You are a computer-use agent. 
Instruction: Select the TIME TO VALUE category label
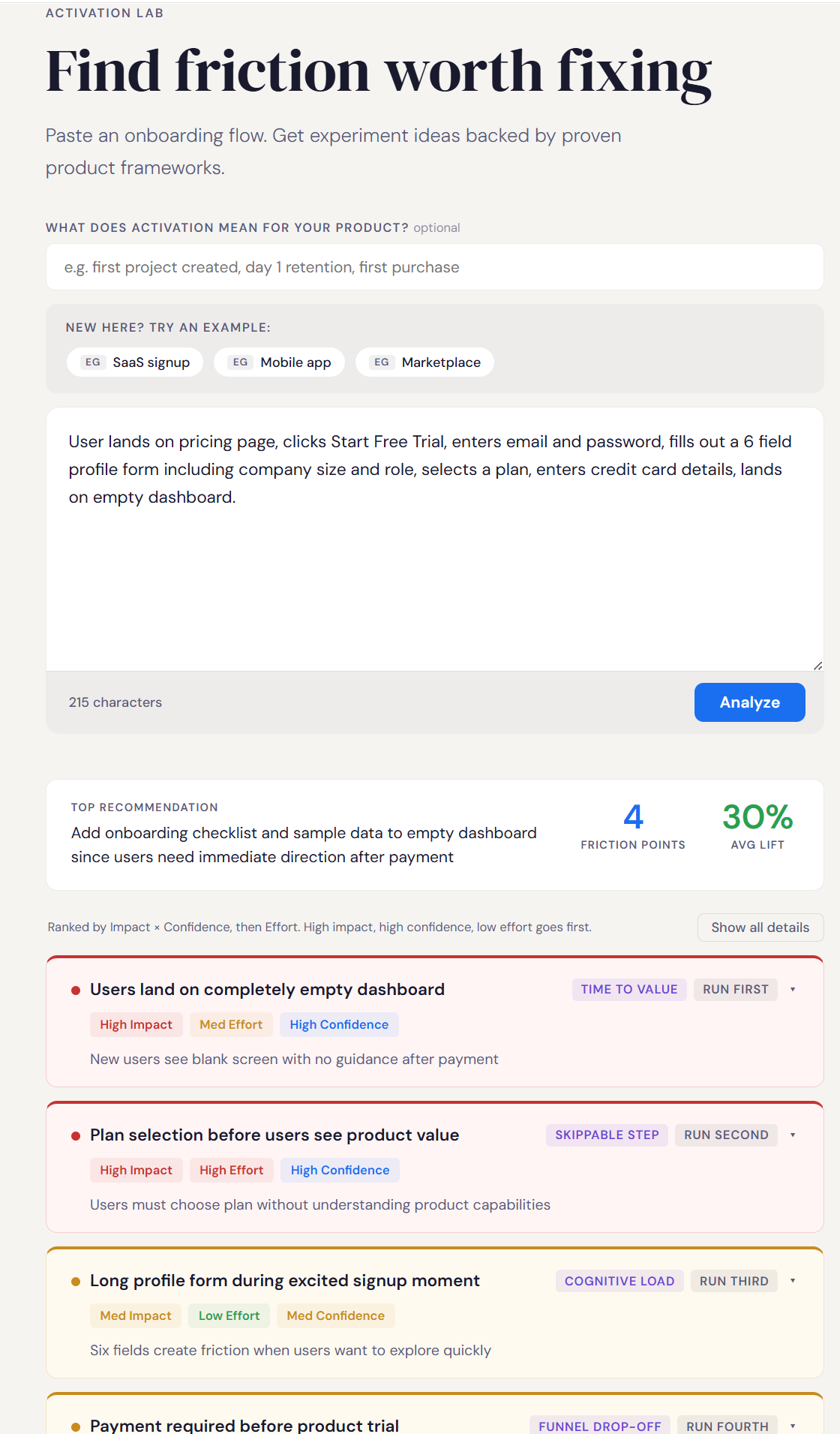pos(629,989)
